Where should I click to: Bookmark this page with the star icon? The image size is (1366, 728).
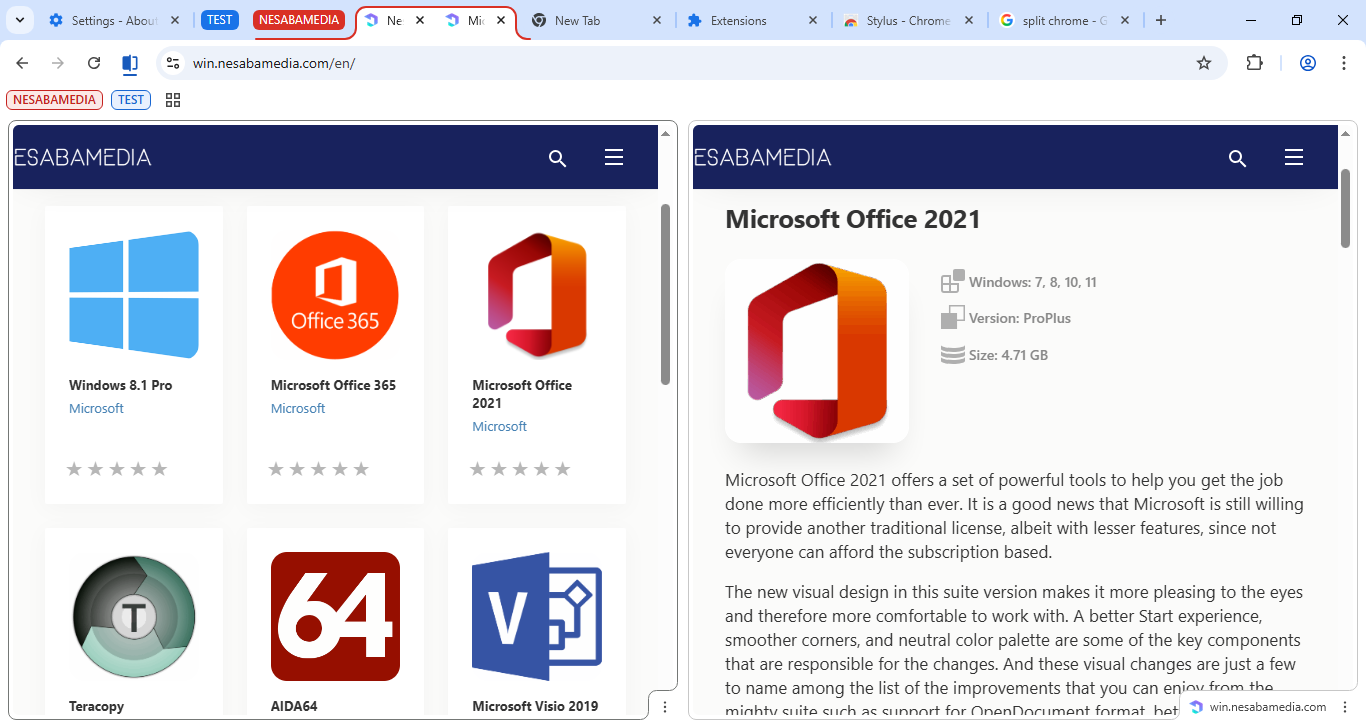coord(1204,63)
